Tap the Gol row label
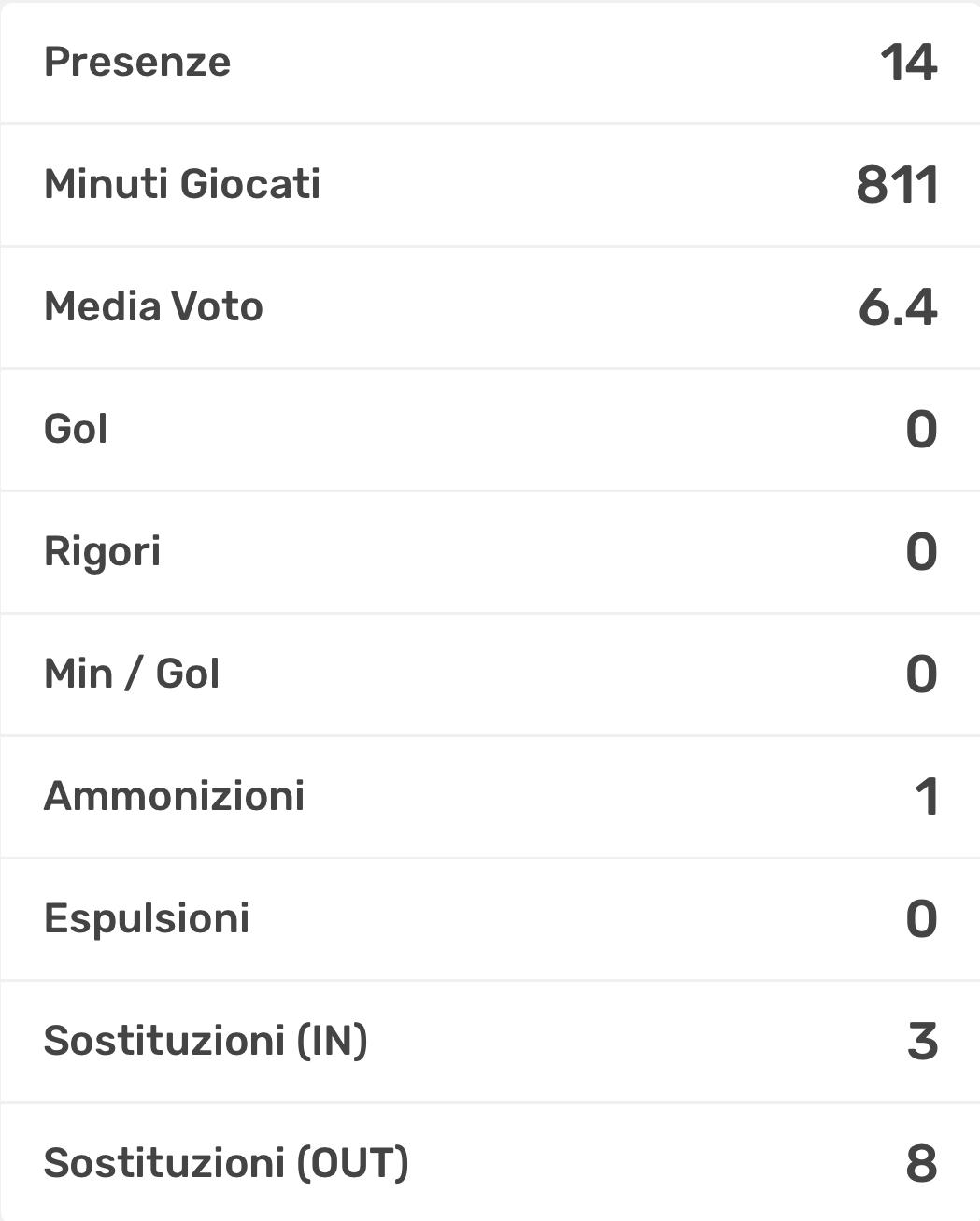This screenshot has height=1221, width=980. [76, 429]
